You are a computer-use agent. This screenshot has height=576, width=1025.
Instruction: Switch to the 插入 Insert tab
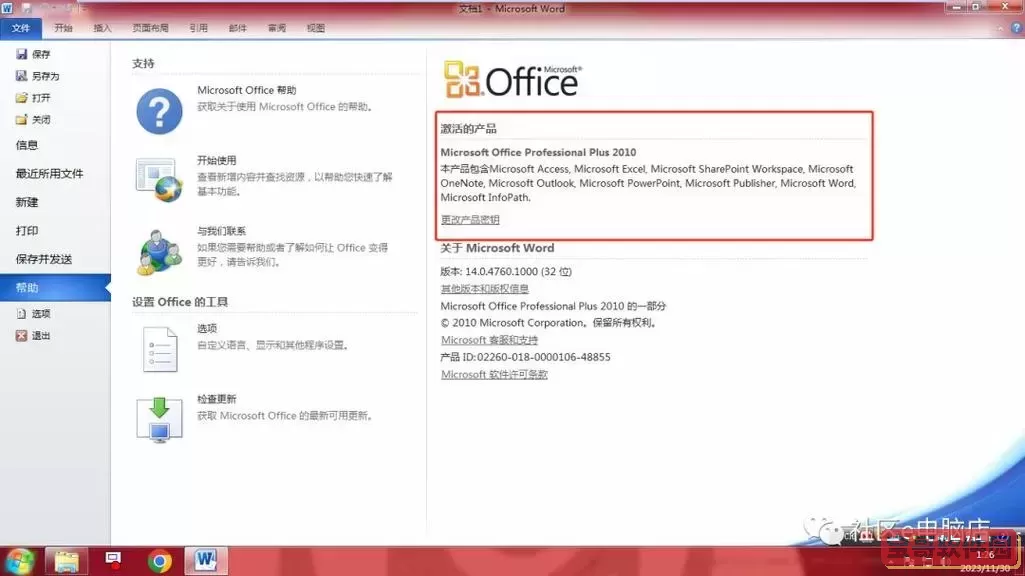point(103,28)
